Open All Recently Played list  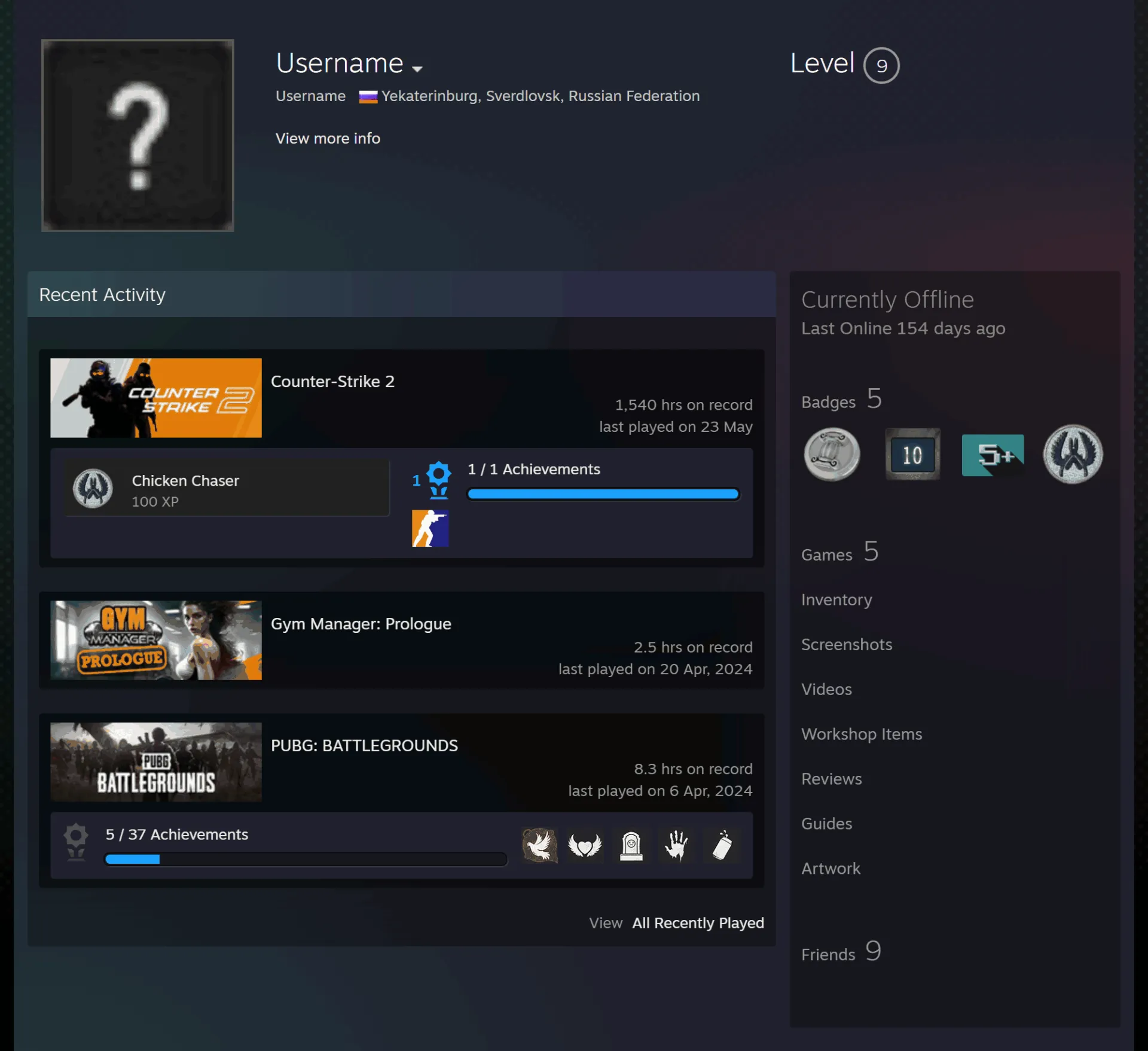coord(698,923)
